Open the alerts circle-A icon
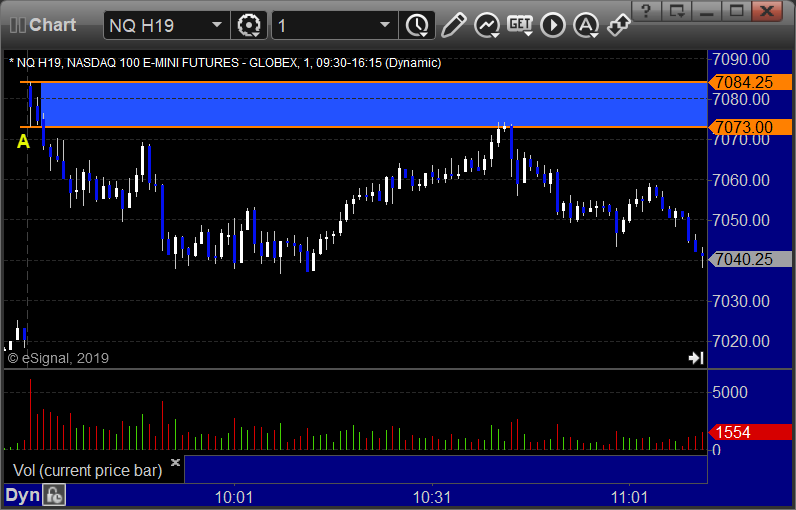The width and height of the screenshot is (796, 510). tap(586, 25)
